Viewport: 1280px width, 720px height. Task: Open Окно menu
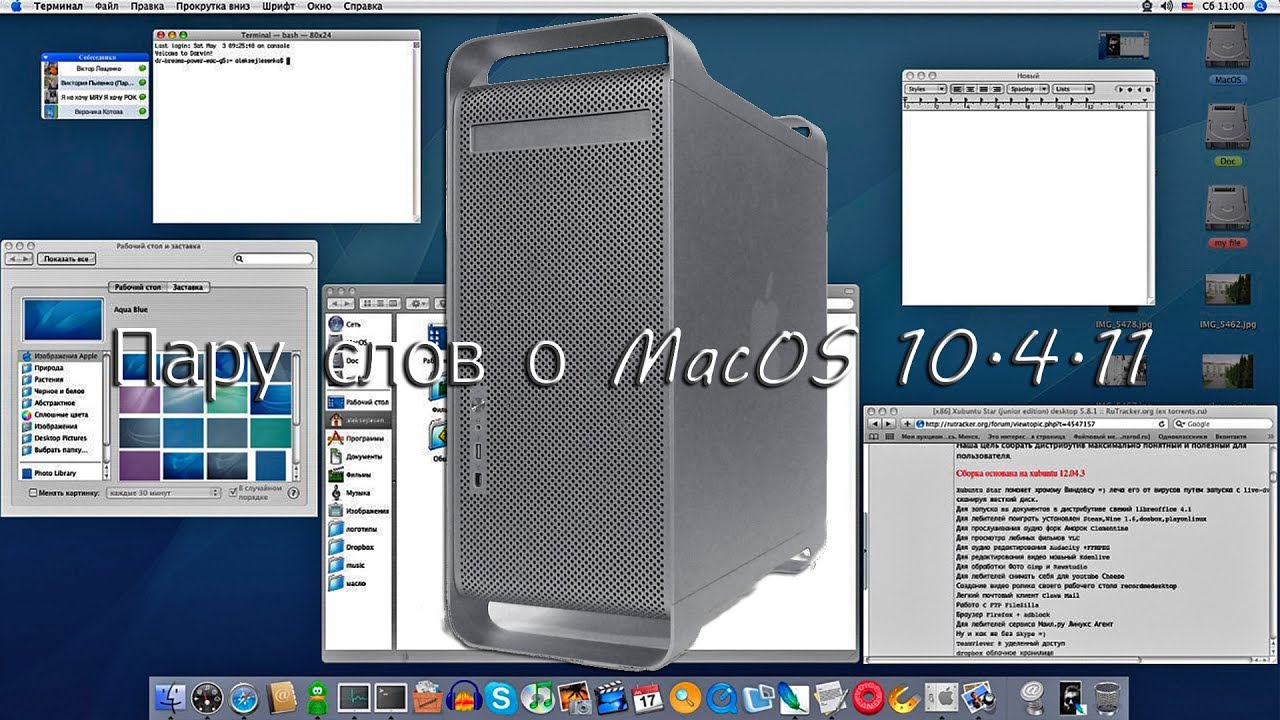tap(319, 6)
